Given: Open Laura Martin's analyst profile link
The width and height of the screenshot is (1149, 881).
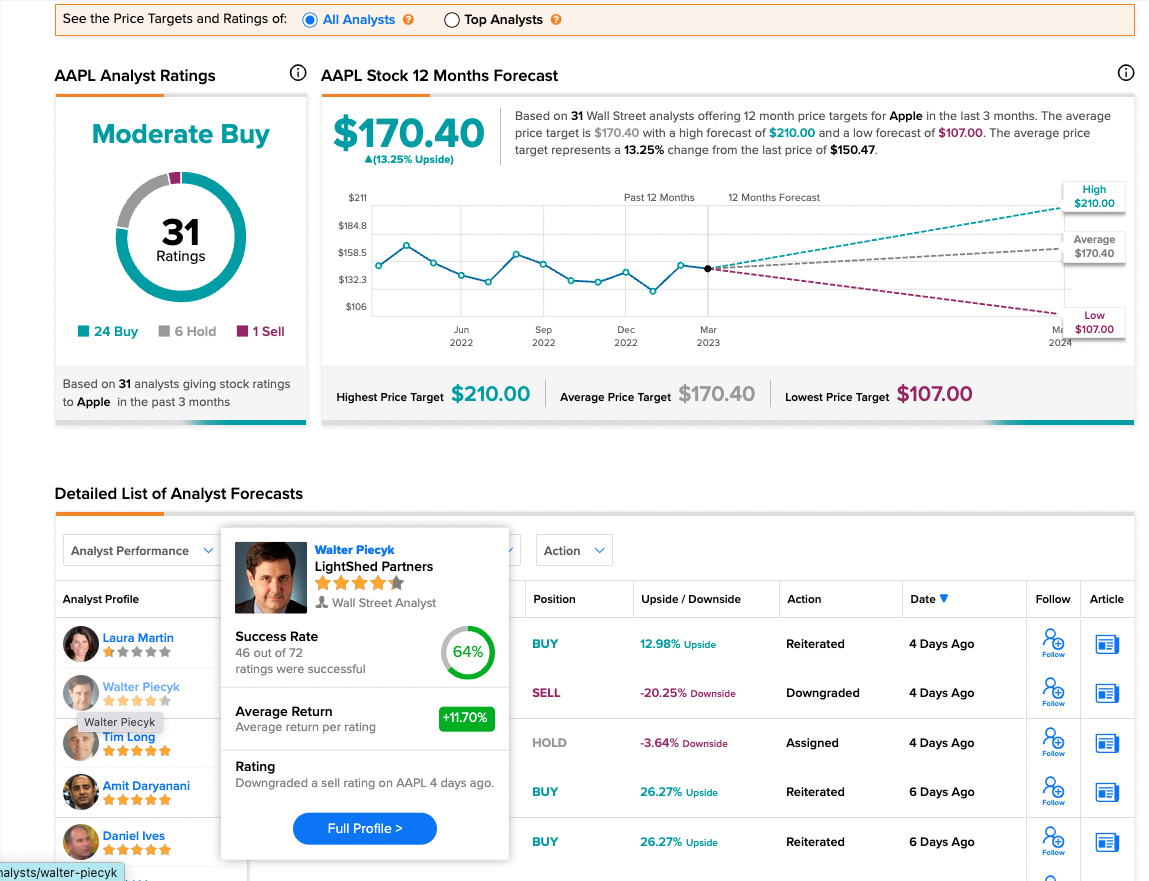Looking at the screenshot, I should pyautogui.click(x=138, y=638).
